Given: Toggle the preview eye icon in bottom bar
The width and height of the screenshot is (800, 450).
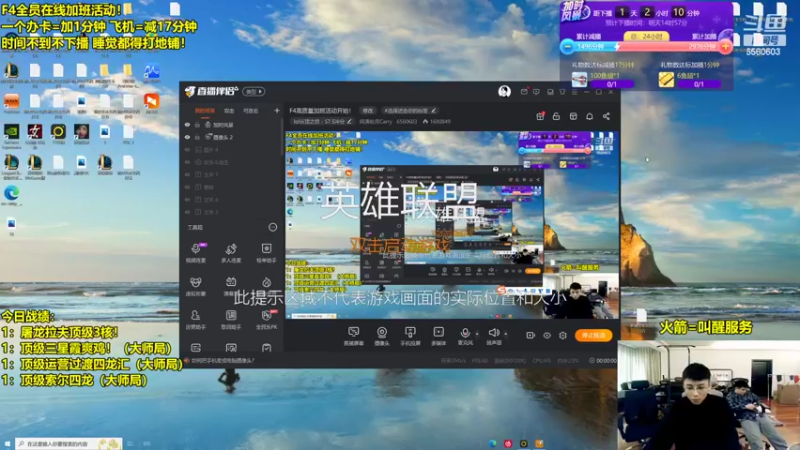Looking at the screenshot, I should point(546,335).
